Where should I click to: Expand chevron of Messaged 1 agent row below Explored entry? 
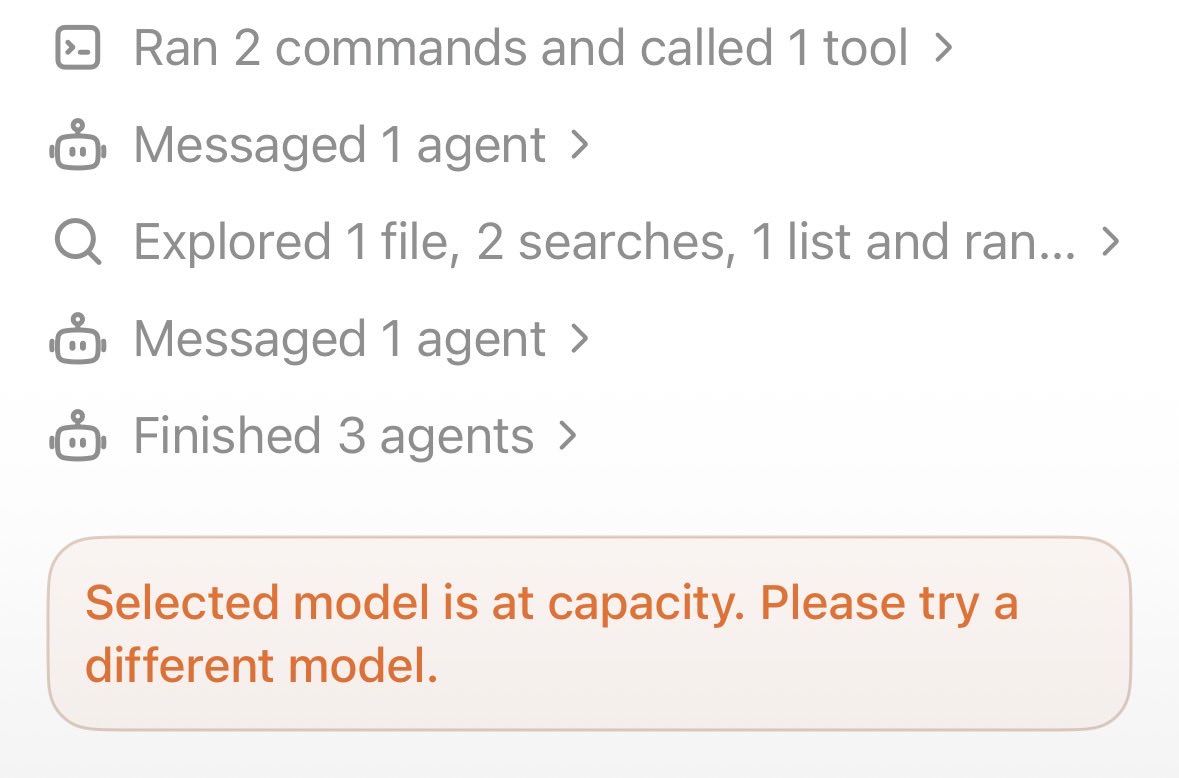(579, 339)
